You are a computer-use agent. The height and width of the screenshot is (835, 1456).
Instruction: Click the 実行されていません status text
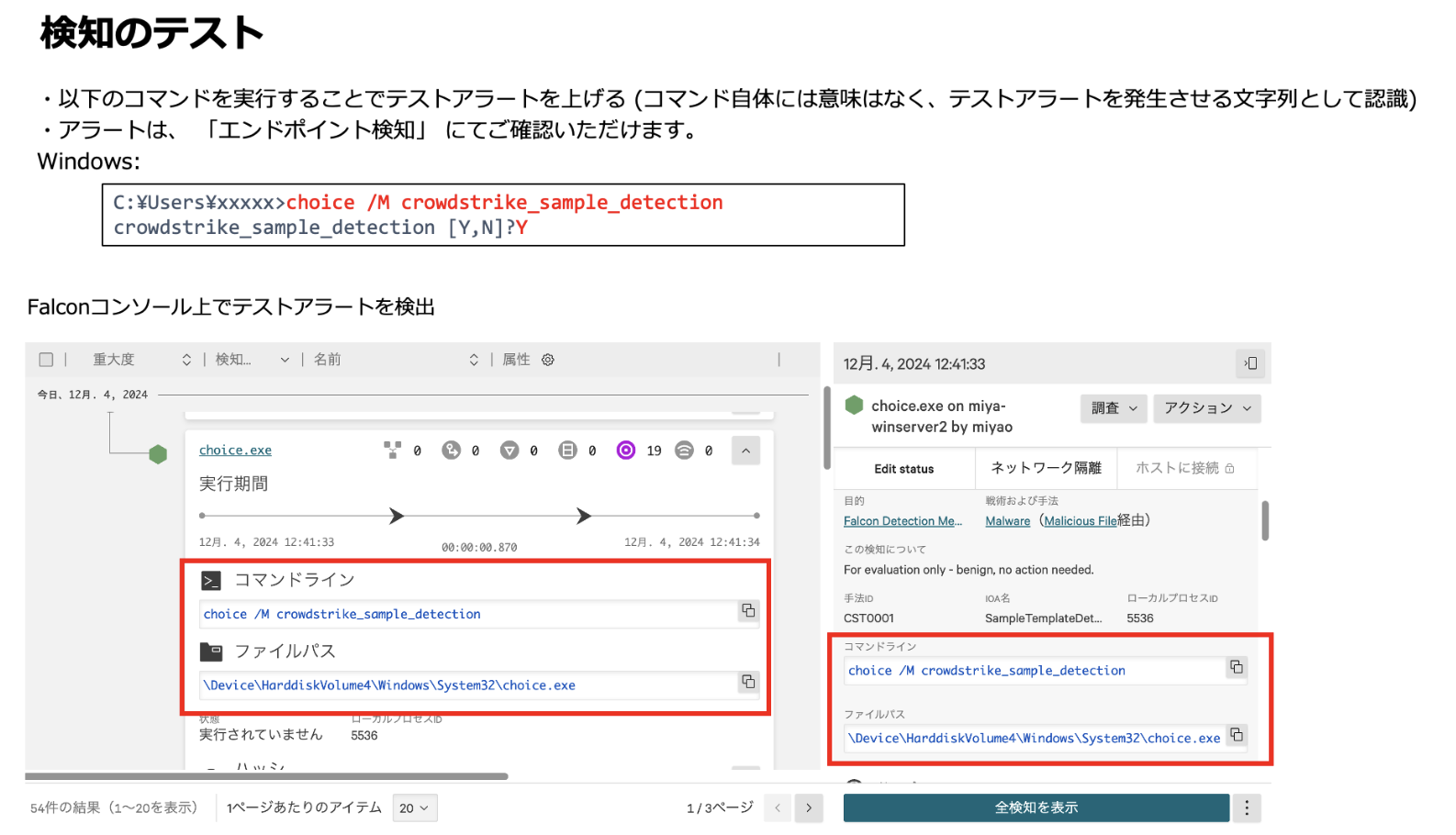(x=261, y=735)
